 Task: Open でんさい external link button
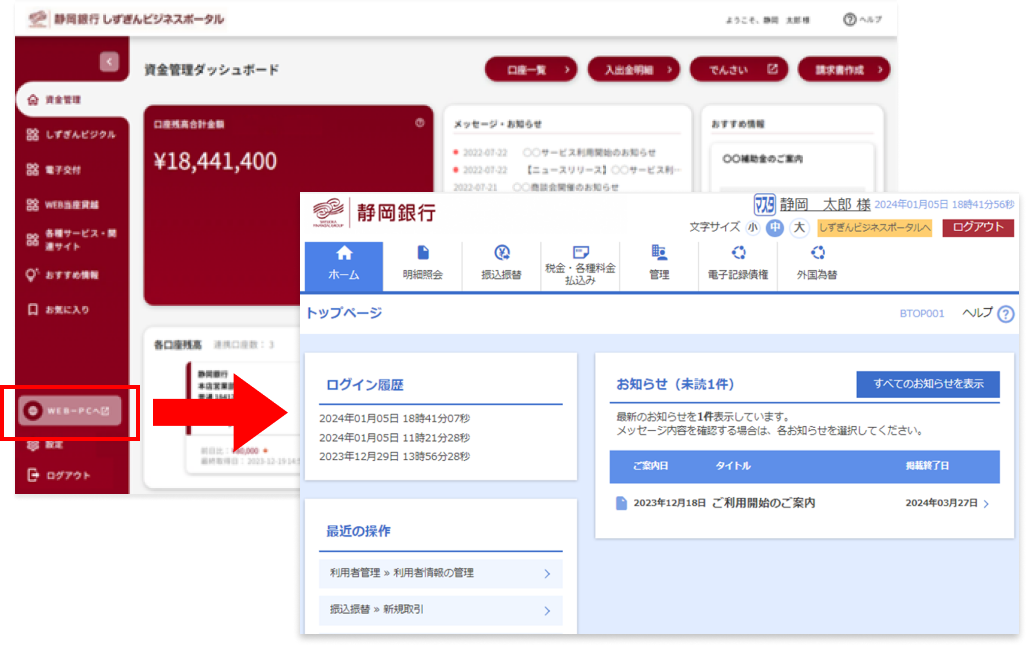point(738,69)
